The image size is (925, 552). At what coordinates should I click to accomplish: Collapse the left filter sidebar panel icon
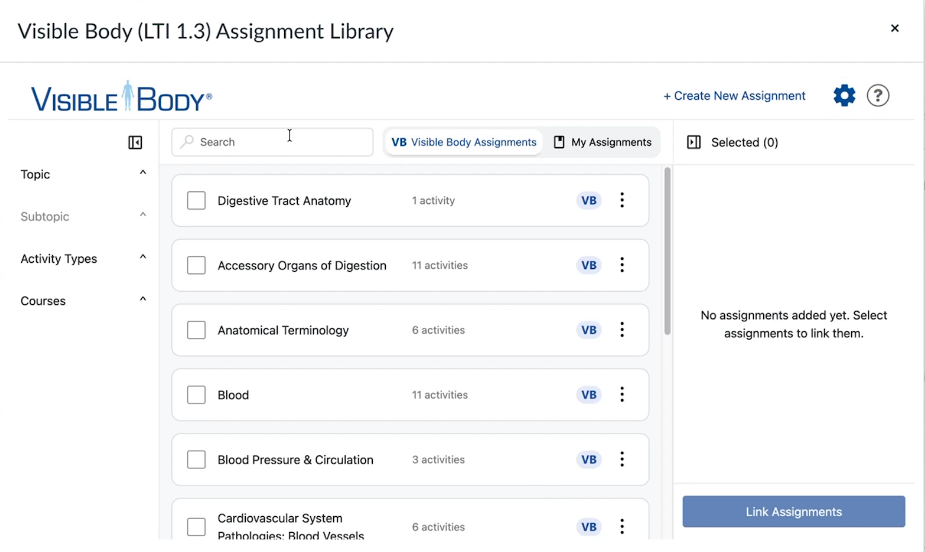pos(135,142)
